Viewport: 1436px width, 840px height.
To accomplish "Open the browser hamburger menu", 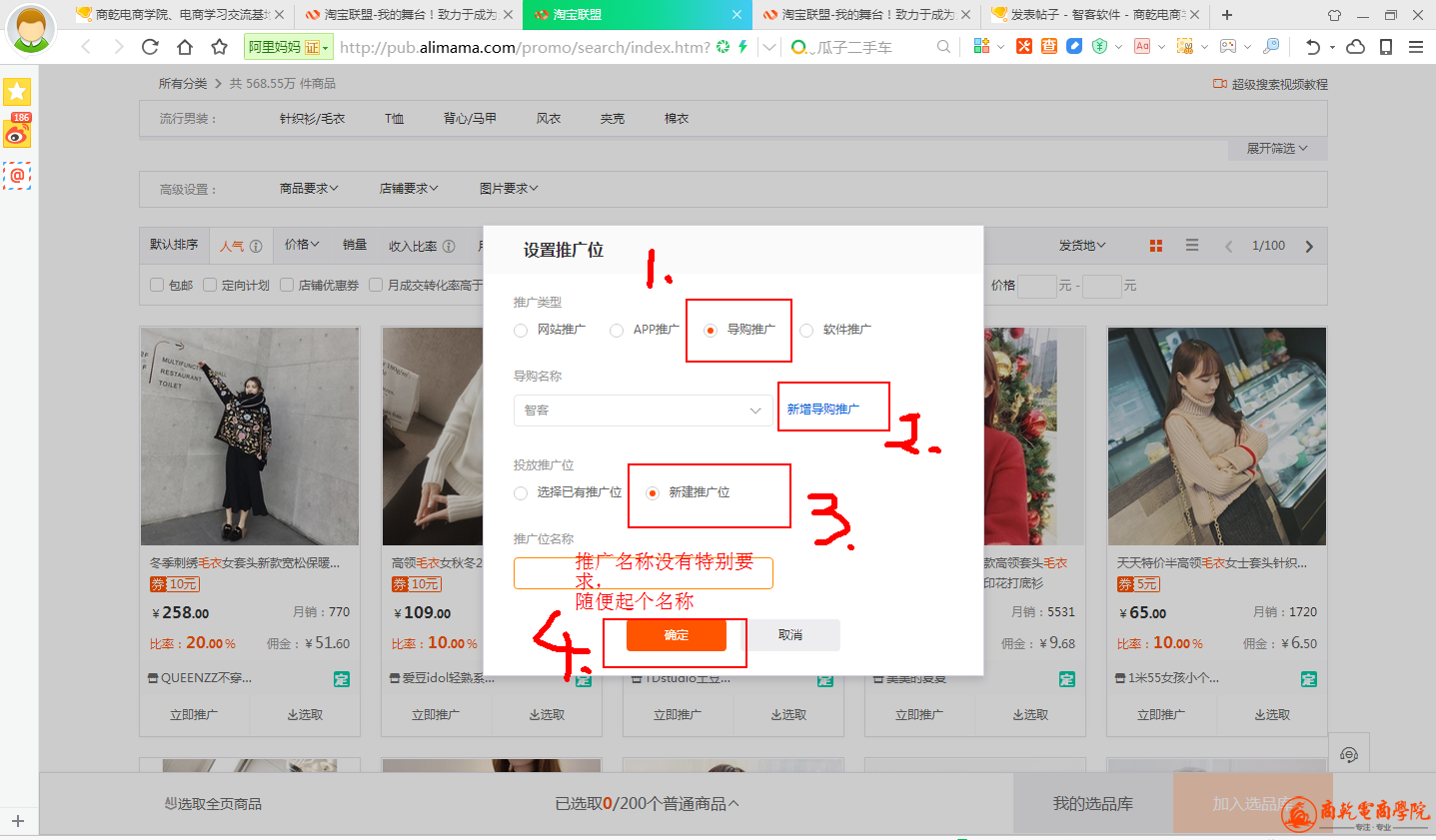I will 1416,47.
